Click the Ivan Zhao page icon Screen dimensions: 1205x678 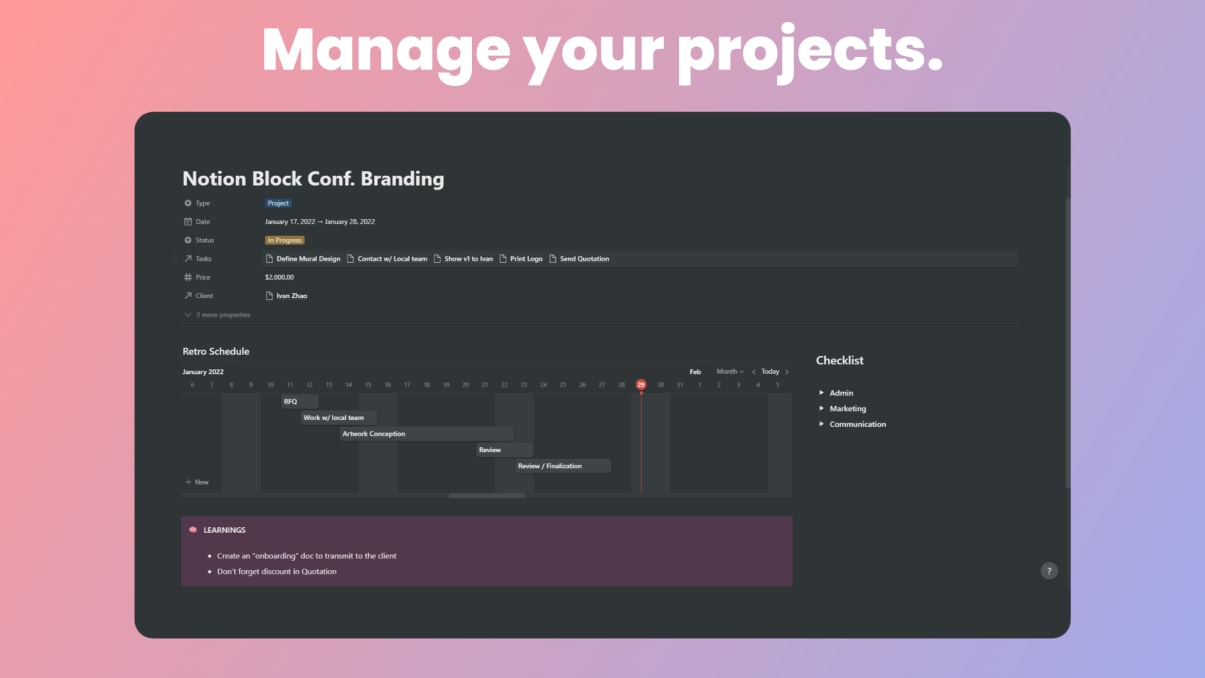(x=269, y=295)
